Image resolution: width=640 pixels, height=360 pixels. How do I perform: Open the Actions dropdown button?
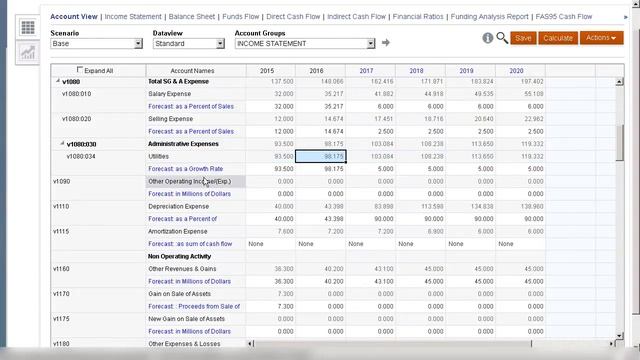601,38
